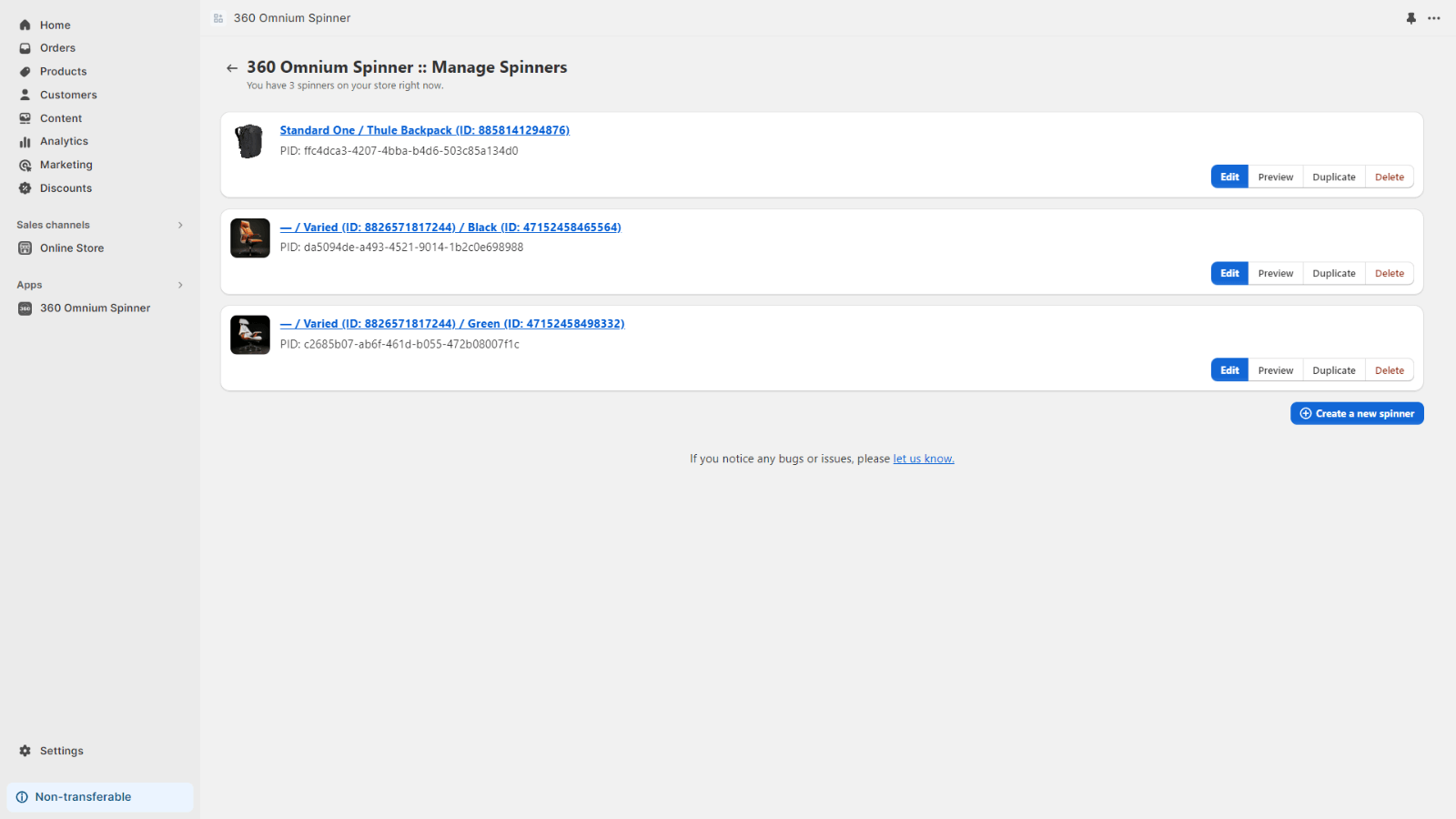This screenshot has width=1456, height=819.
Task: Edit the Thule Backpack spinner
Action: pos(1229,177)
